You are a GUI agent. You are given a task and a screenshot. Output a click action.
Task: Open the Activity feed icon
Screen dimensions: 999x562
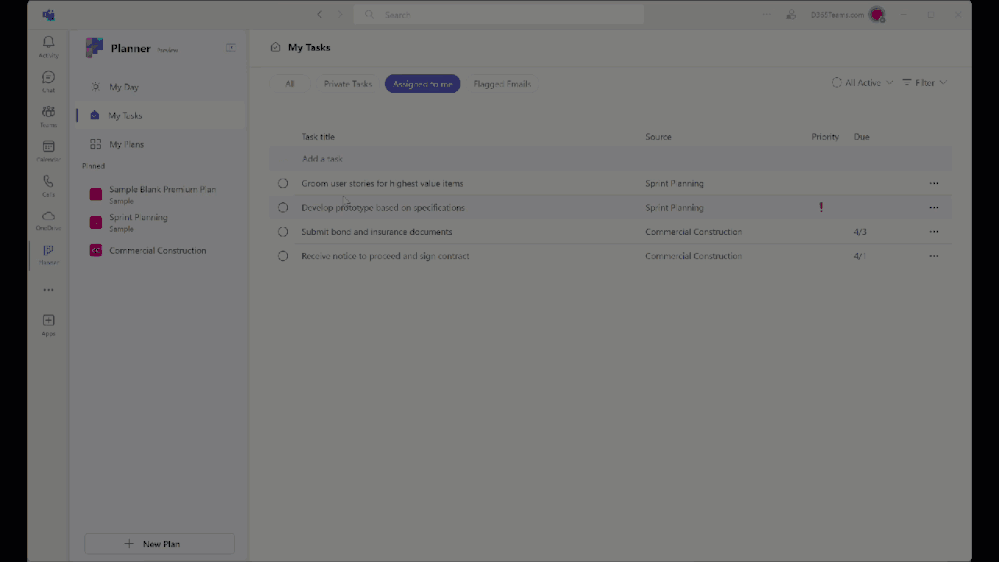coord(48,47)
